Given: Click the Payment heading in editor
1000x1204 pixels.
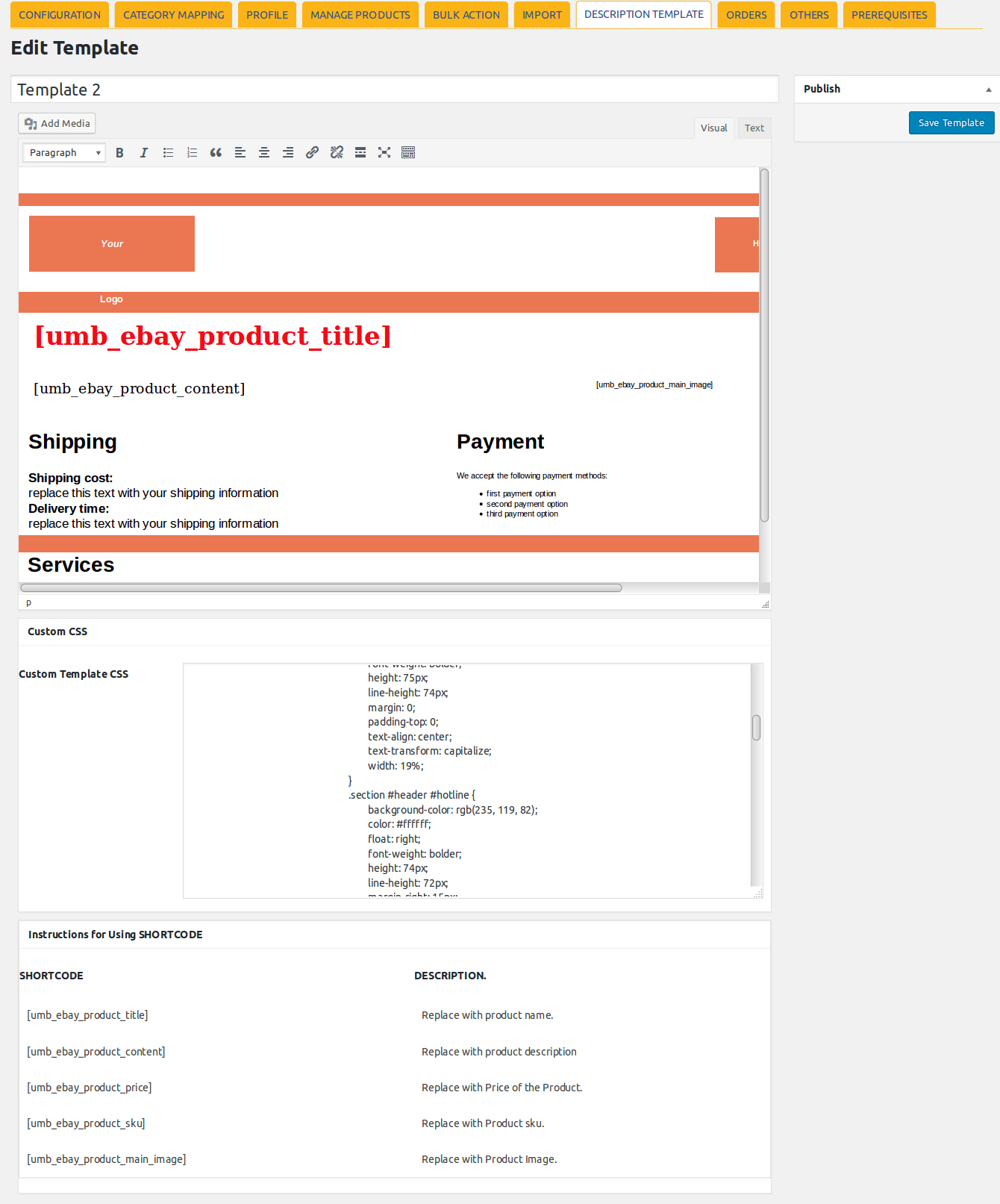Looking at the screenshot, I should coord(500,442).
